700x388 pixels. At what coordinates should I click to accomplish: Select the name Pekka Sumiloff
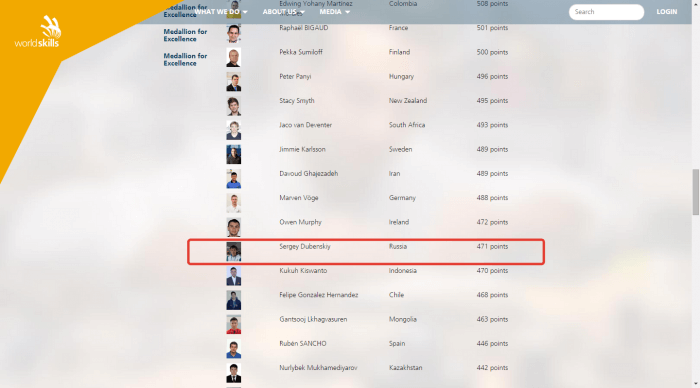click(301, 52)
